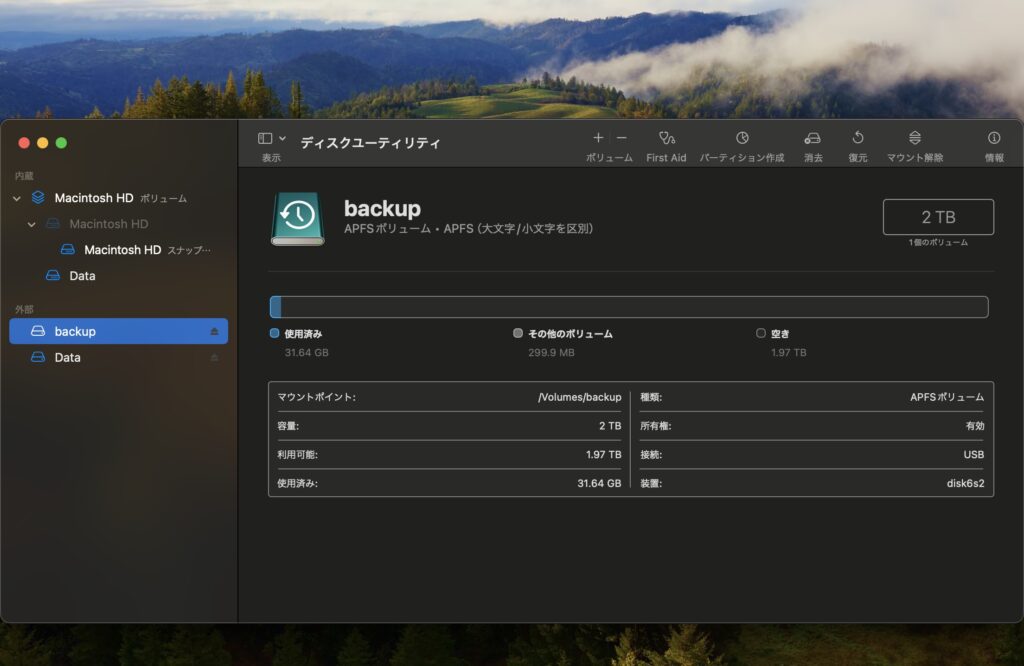Viewport: 1024px width, 666px height.
Task: Click the 2 TB capacity box
Action: pyautogui.click(x=937, y=217)
